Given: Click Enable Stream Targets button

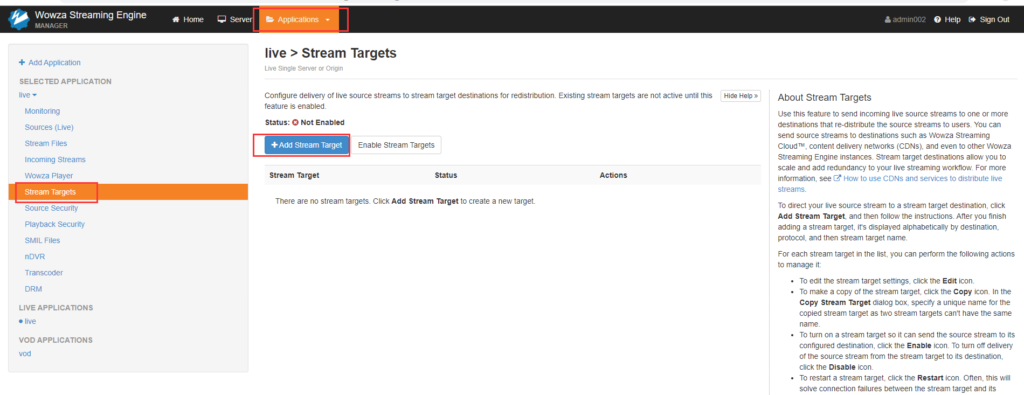Looking at the screenshot, I should pyautogui.click(x=396, y=145).
